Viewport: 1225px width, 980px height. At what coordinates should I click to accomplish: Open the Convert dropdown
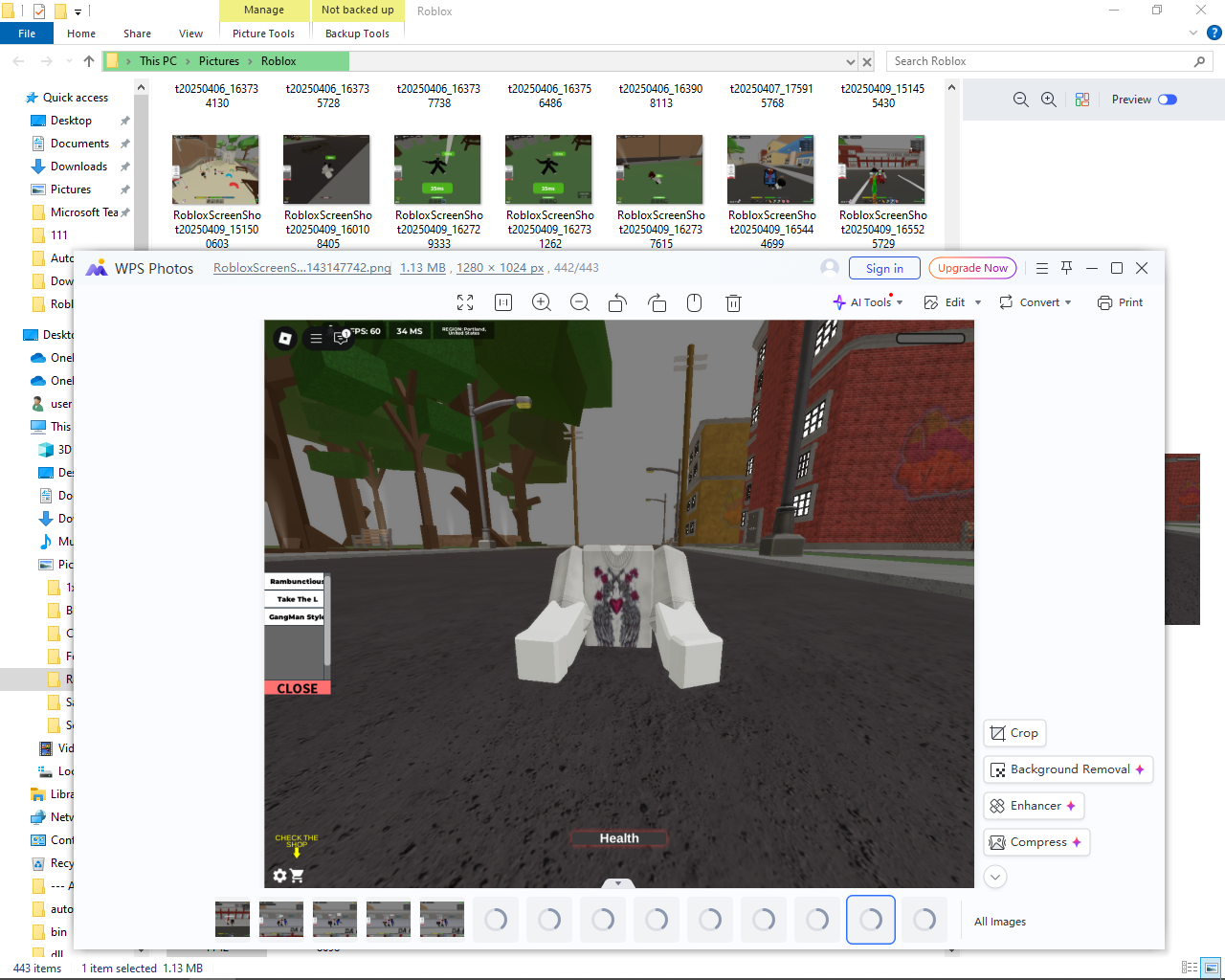[1035, 302]
